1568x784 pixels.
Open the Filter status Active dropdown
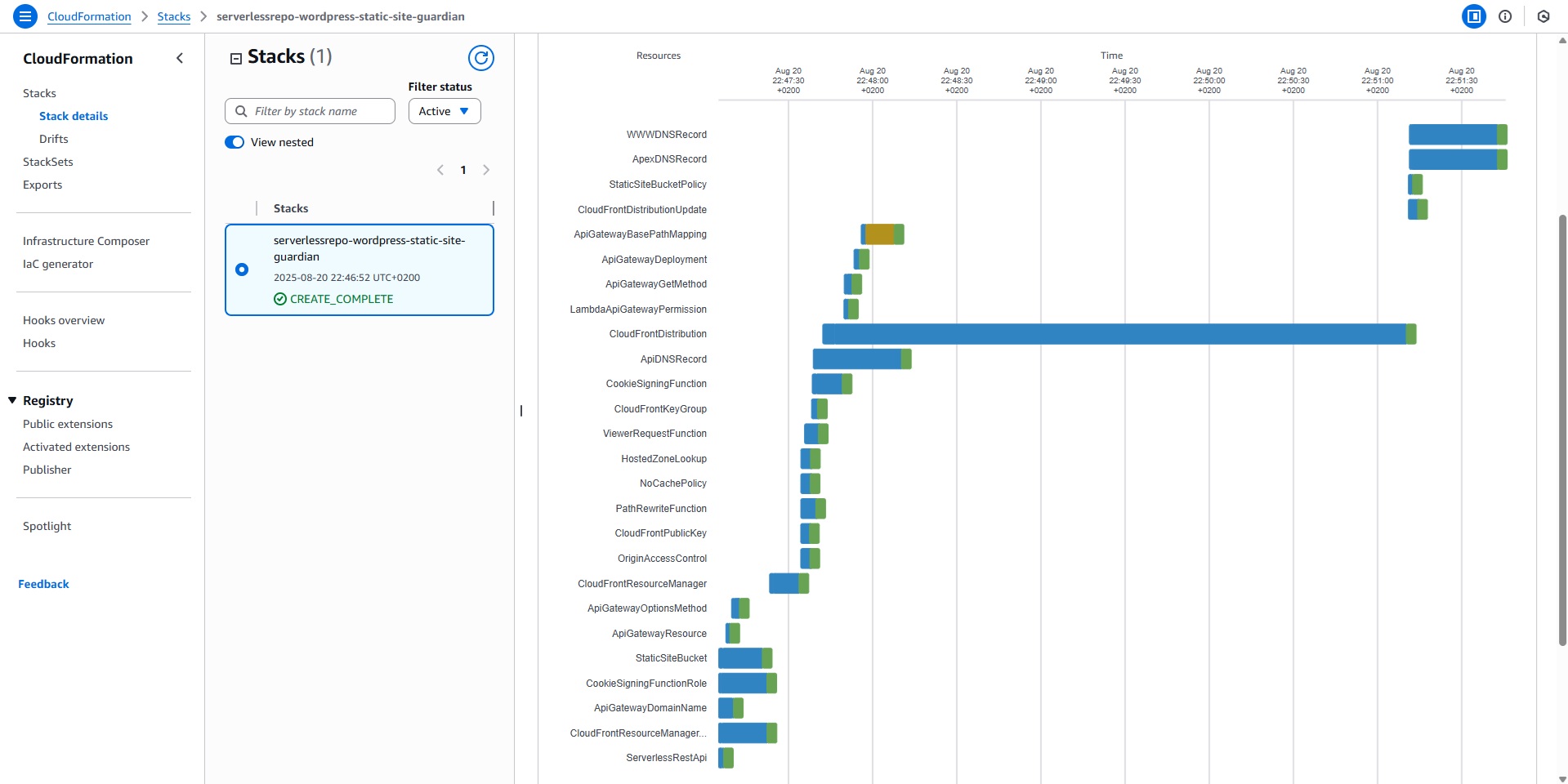pyautogui.click(x=444, y=111)
